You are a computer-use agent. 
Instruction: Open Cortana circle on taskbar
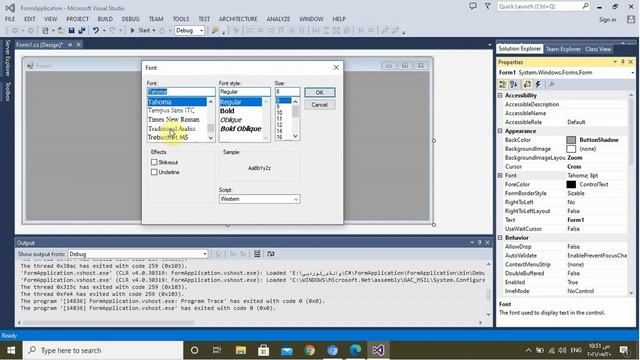(x=194, y=350)
